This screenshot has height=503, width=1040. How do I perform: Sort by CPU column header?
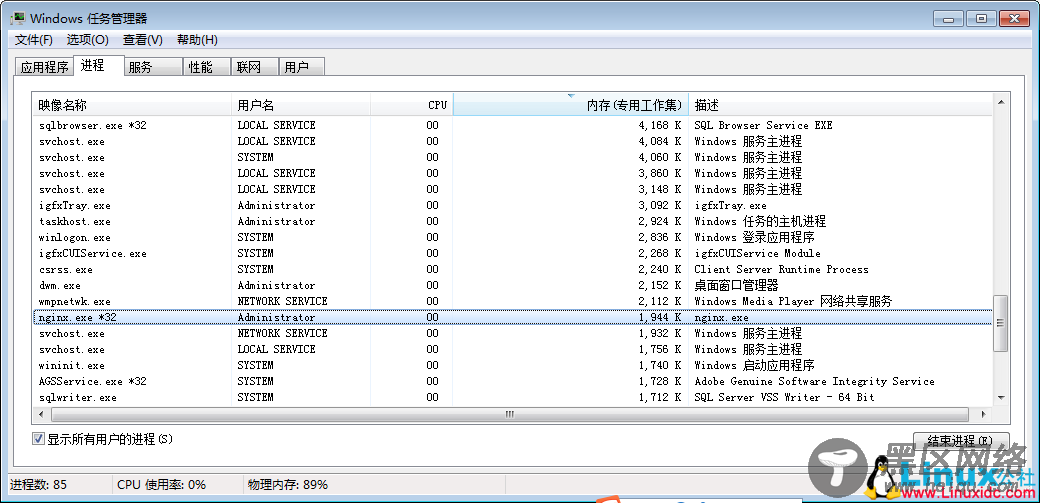[411, 105]
